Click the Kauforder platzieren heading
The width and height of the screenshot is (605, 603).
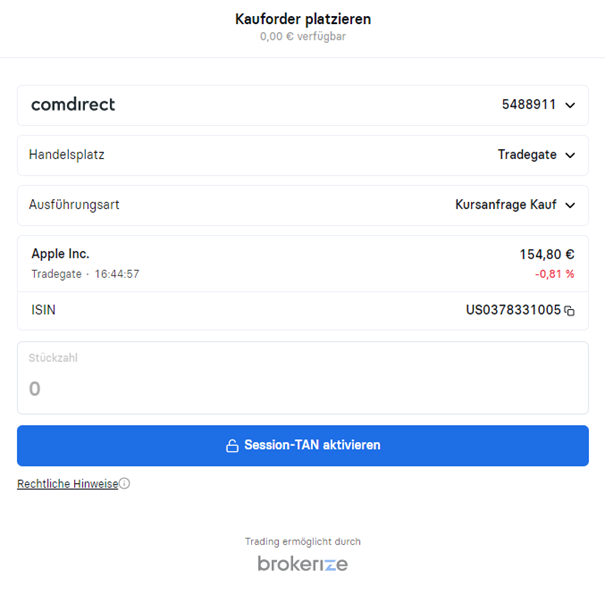pyautogui.click(x=303, y=19)
